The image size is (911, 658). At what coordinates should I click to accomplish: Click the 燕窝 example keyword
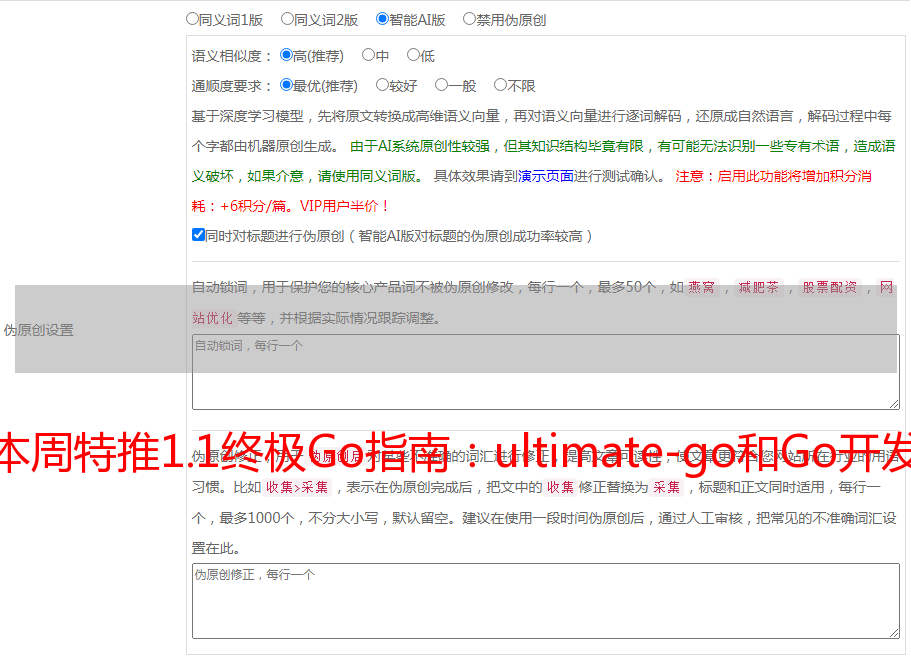point(701,287)
